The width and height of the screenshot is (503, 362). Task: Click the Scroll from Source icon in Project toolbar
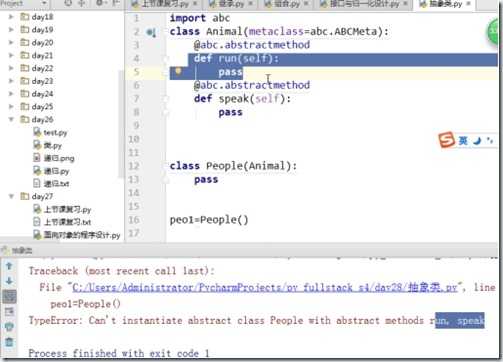(x=68, y=3)
